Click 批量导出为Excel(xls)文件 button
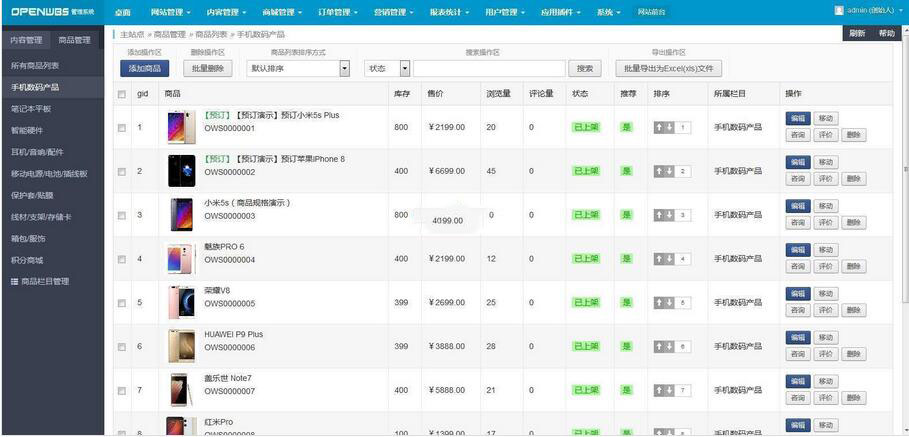 click(668, 68)
